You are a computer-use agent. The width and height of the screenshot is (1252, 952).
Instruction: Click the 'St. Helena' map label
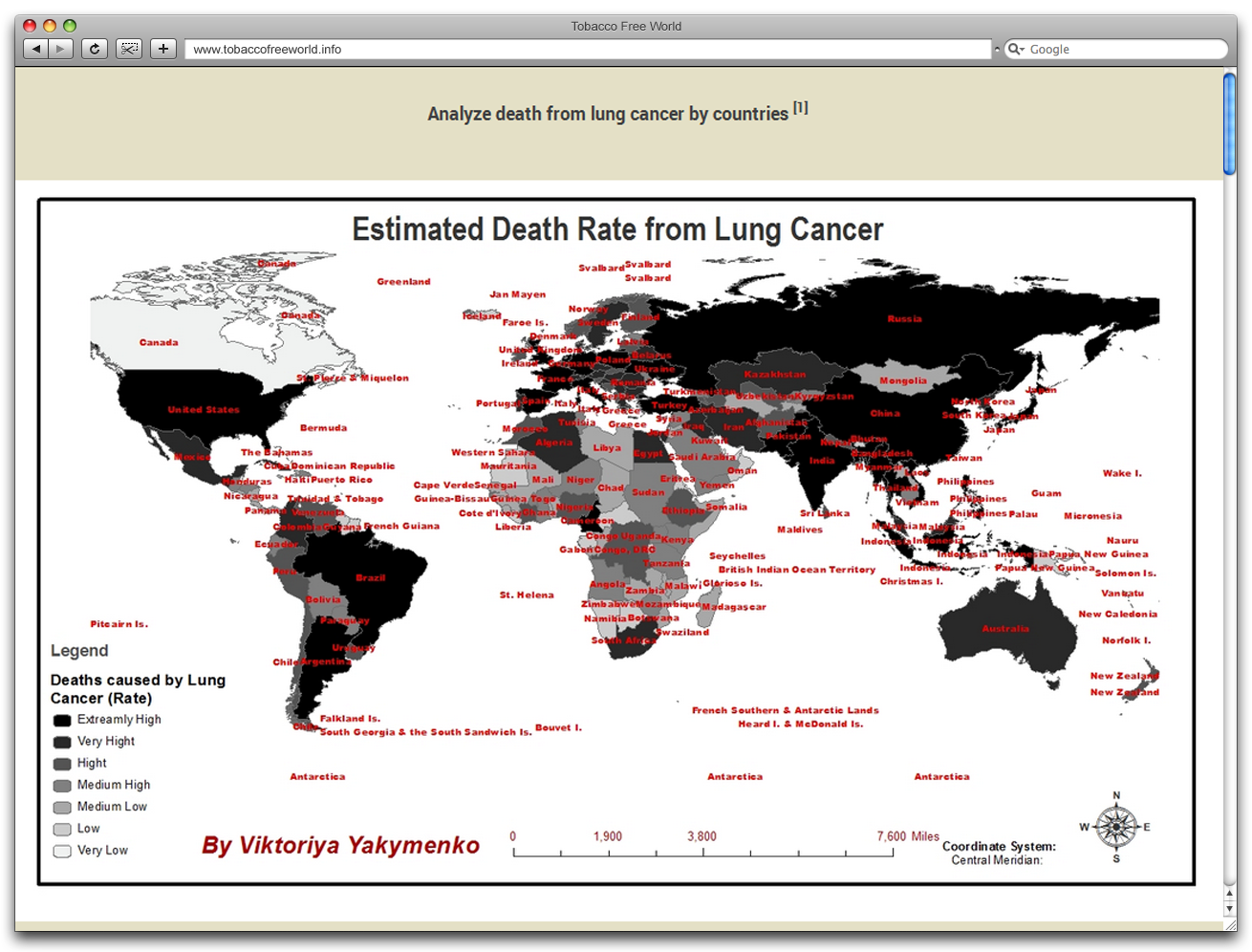tap(527, 595)
